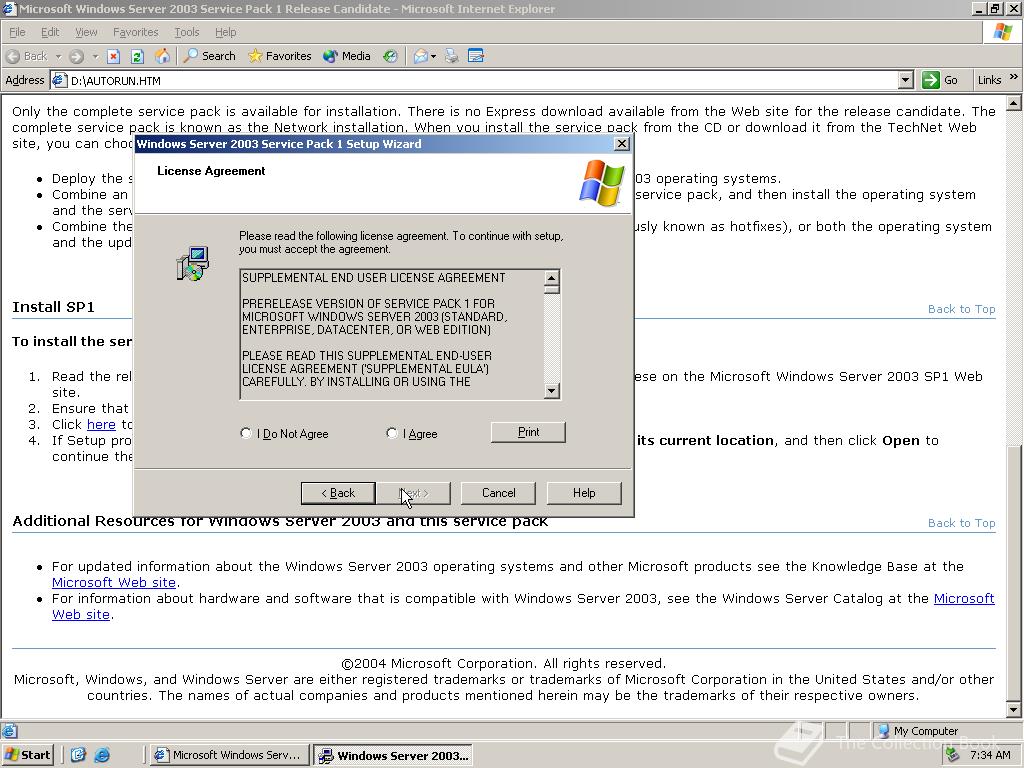Launch Internet Explorer from quick launch
This screenshot has width=1024, height=768.
pyautogui.click(x=102, y=755)
